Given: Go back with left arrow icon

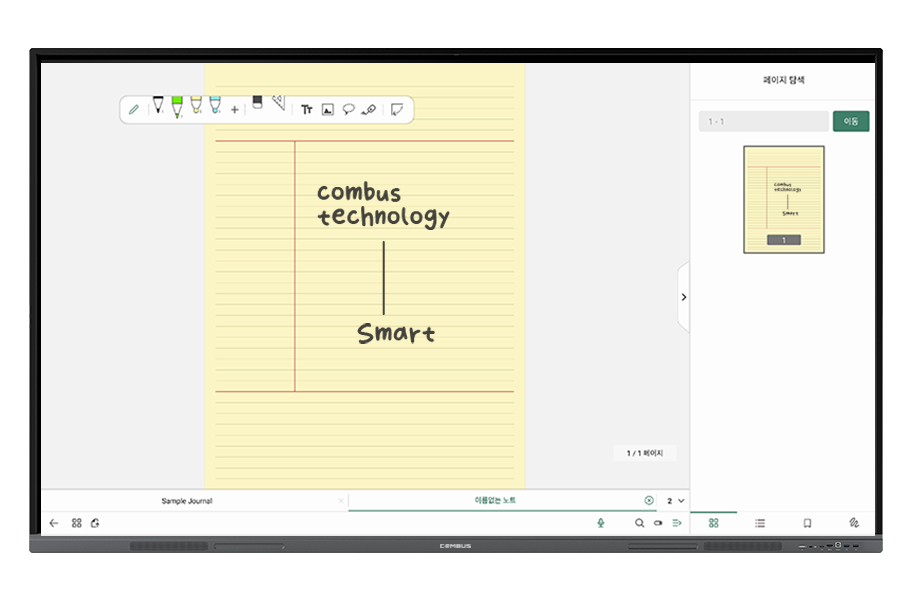Looking at the screenshot, I should pyautogui.click(x=54, y=523).
